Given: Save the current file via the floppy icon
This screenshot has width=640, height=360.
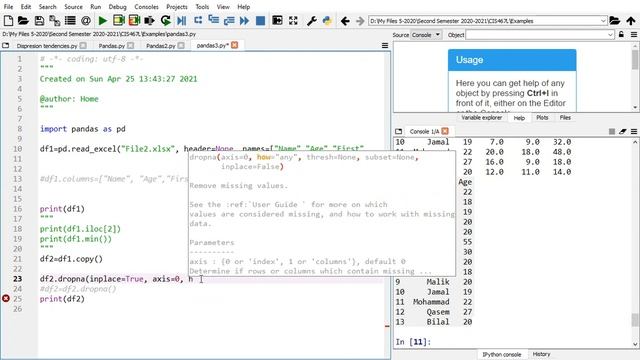Looking at the screenshot, I should (39, 20).
